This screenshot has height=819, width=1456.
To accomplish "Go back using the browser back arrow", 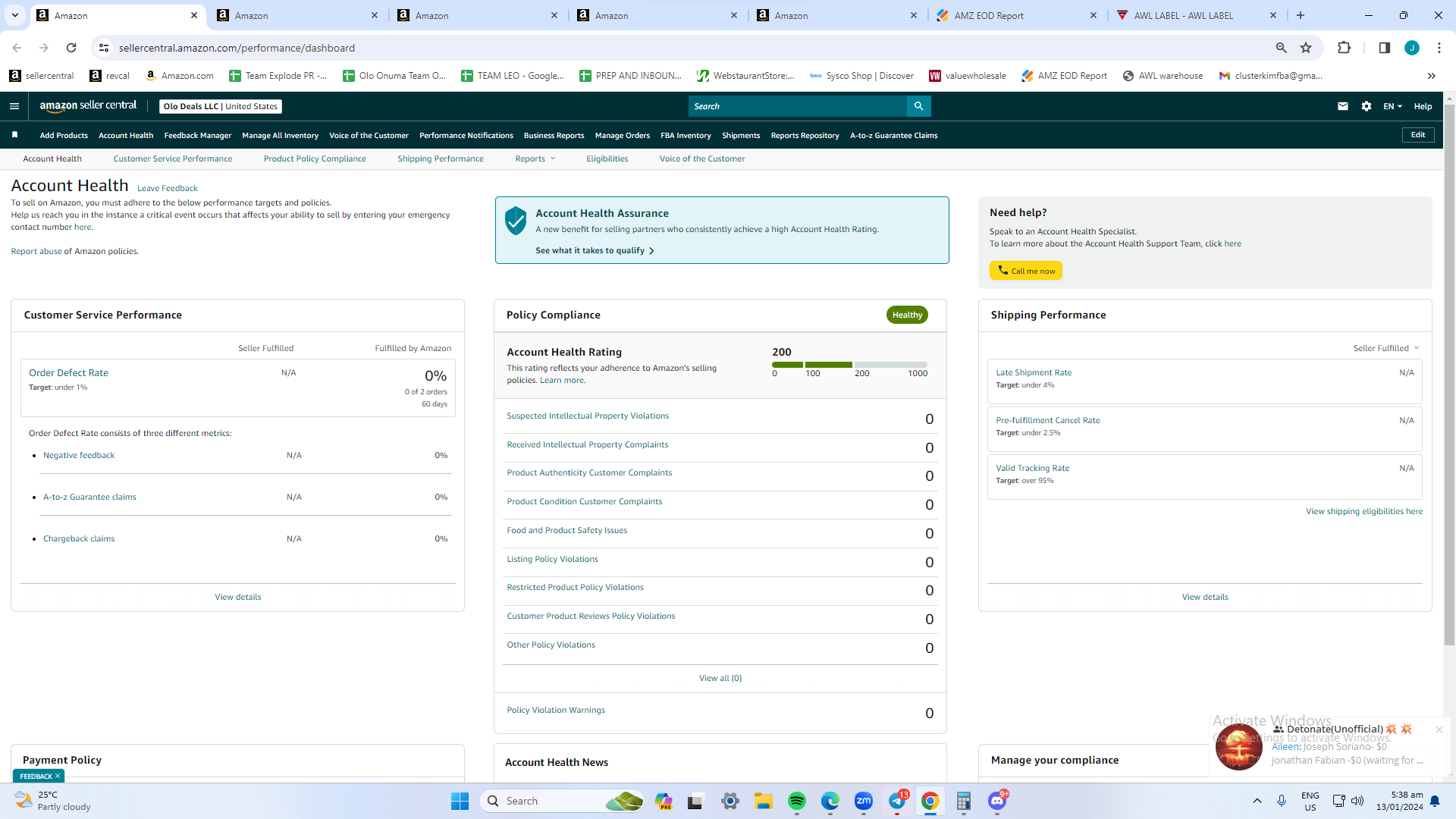I will (17, 48).
